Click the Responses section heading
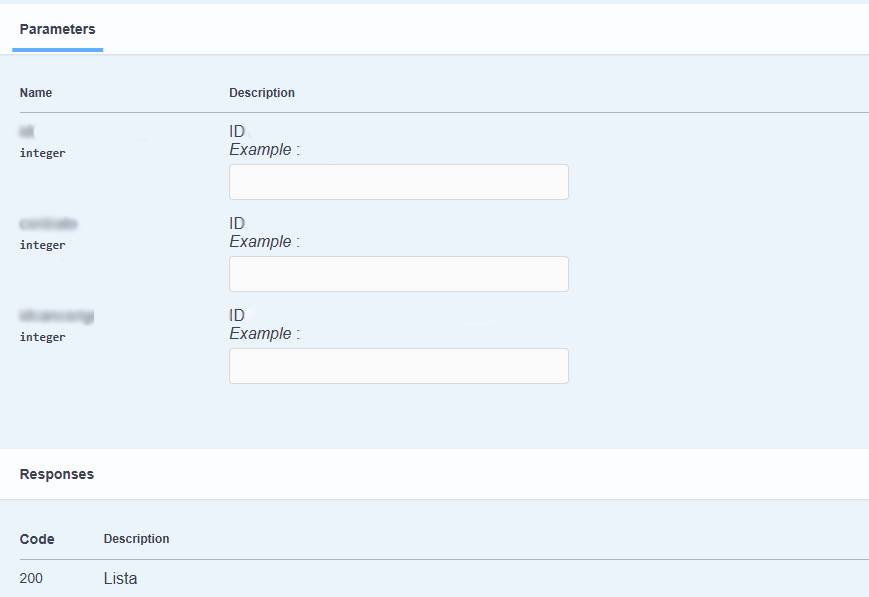The height and width of the screenshot is (597, 869). coord(57,474)
